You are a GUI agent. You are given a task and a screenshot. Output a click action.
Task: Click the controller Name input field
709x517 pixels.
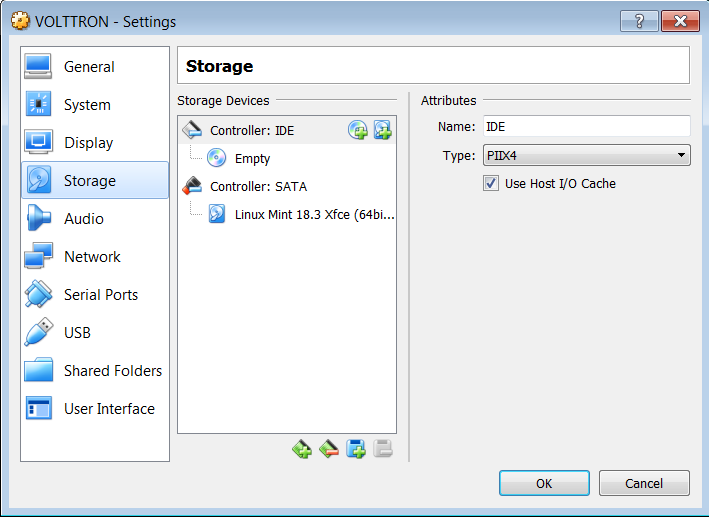586,127
